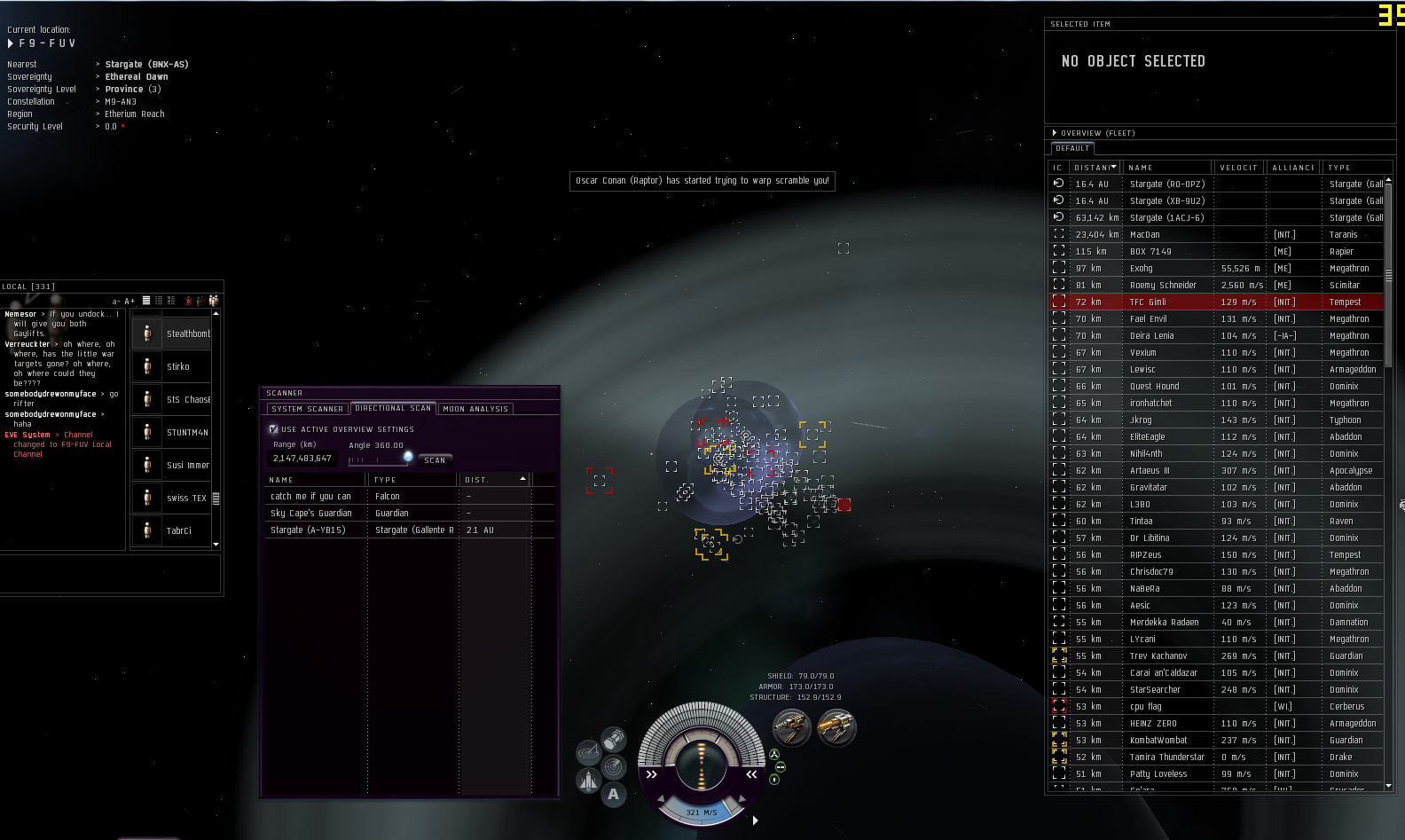
Task: Click the red bracket icon beside cpu flag
Action: pyautogui.click(x=1059, y=706)
